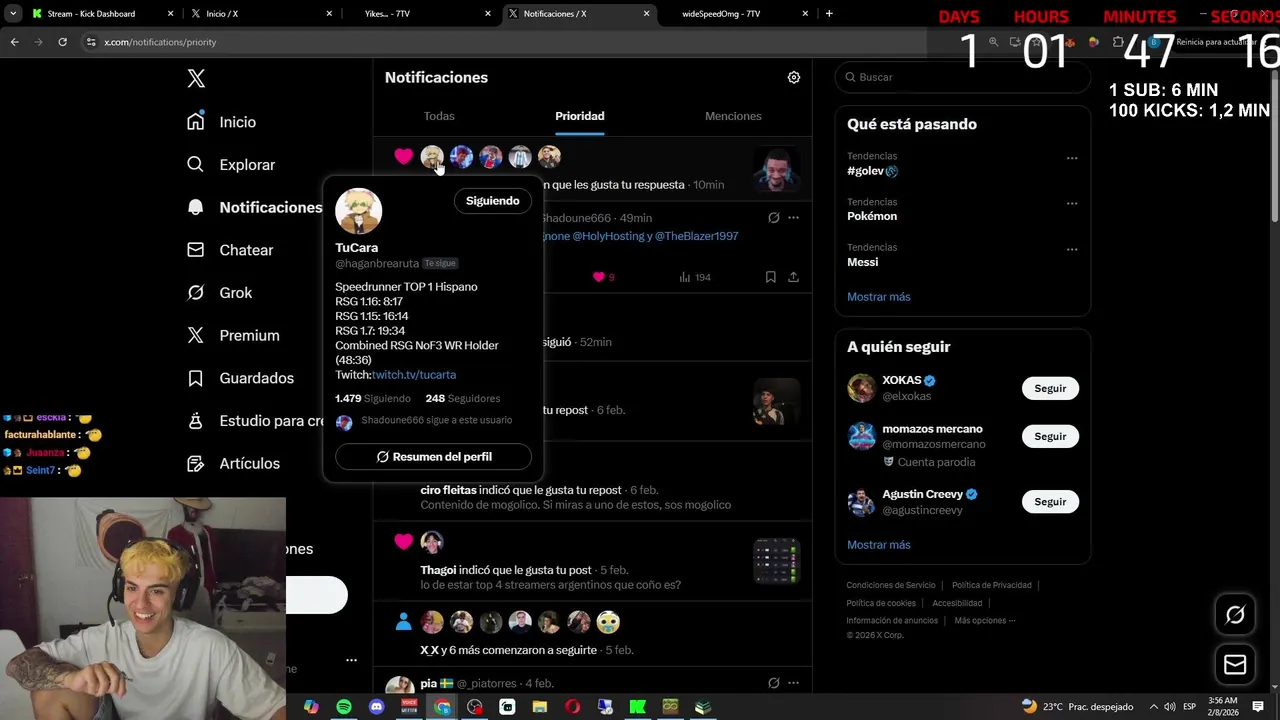Open volume control in system tray
Screen dimensions: 1280x720
click(1170, 707)
